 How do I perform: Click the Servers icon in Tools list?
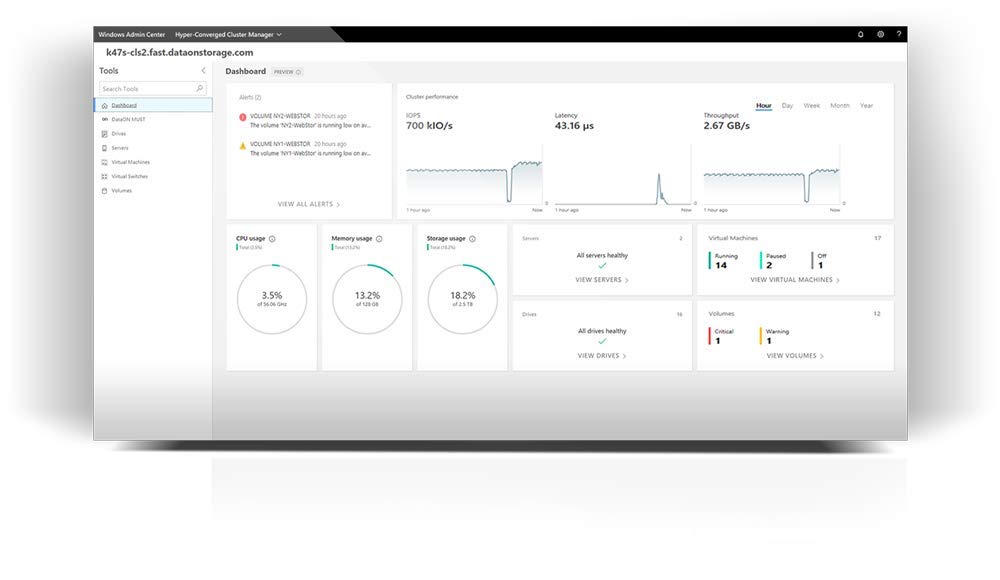click(x=105, y=148)
